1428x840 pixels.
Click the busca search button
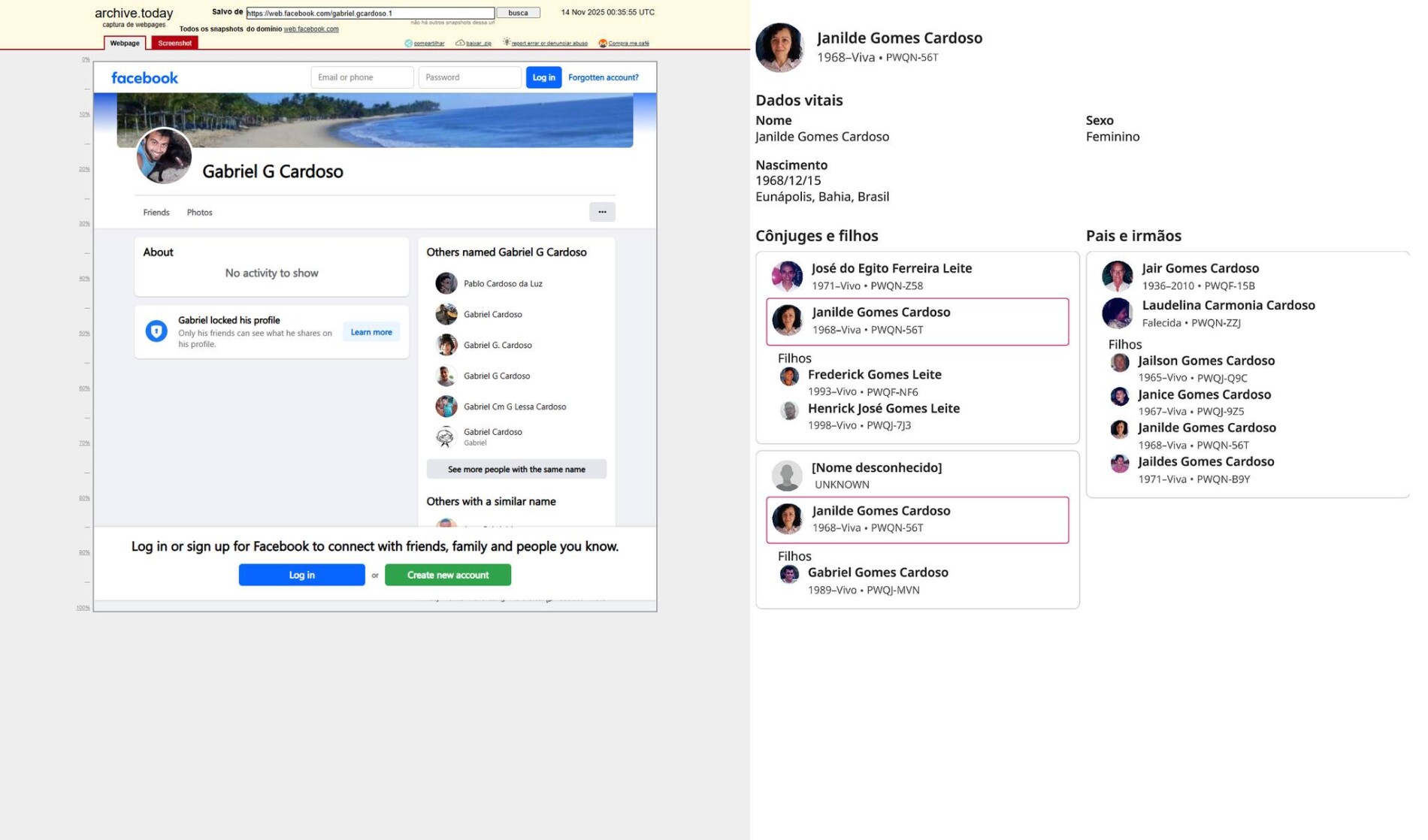[x=518, y=13]
